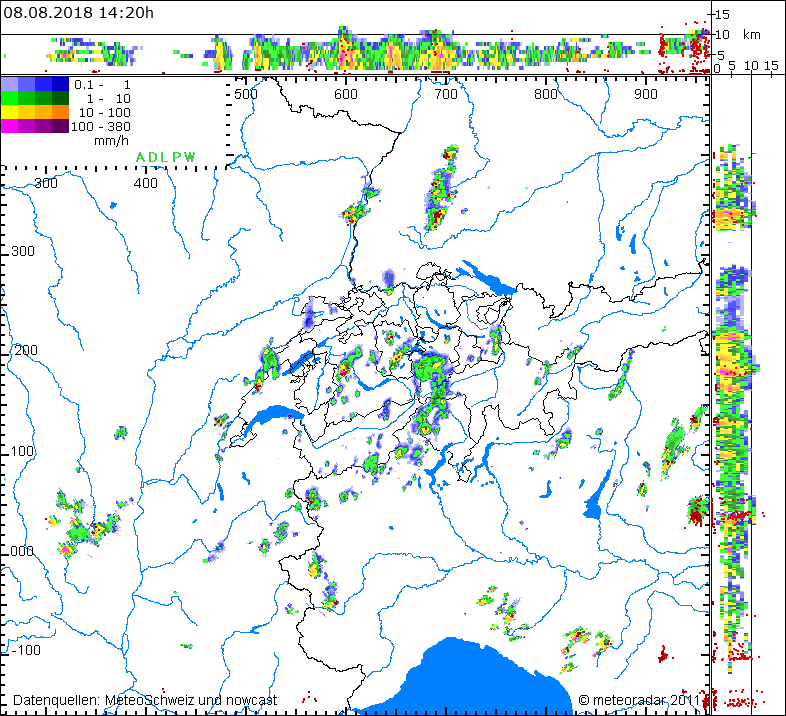Click the © meteoradar 2011 copyright text
The height and width of the screenshot is (716, 786).
(x=639, y=700)
